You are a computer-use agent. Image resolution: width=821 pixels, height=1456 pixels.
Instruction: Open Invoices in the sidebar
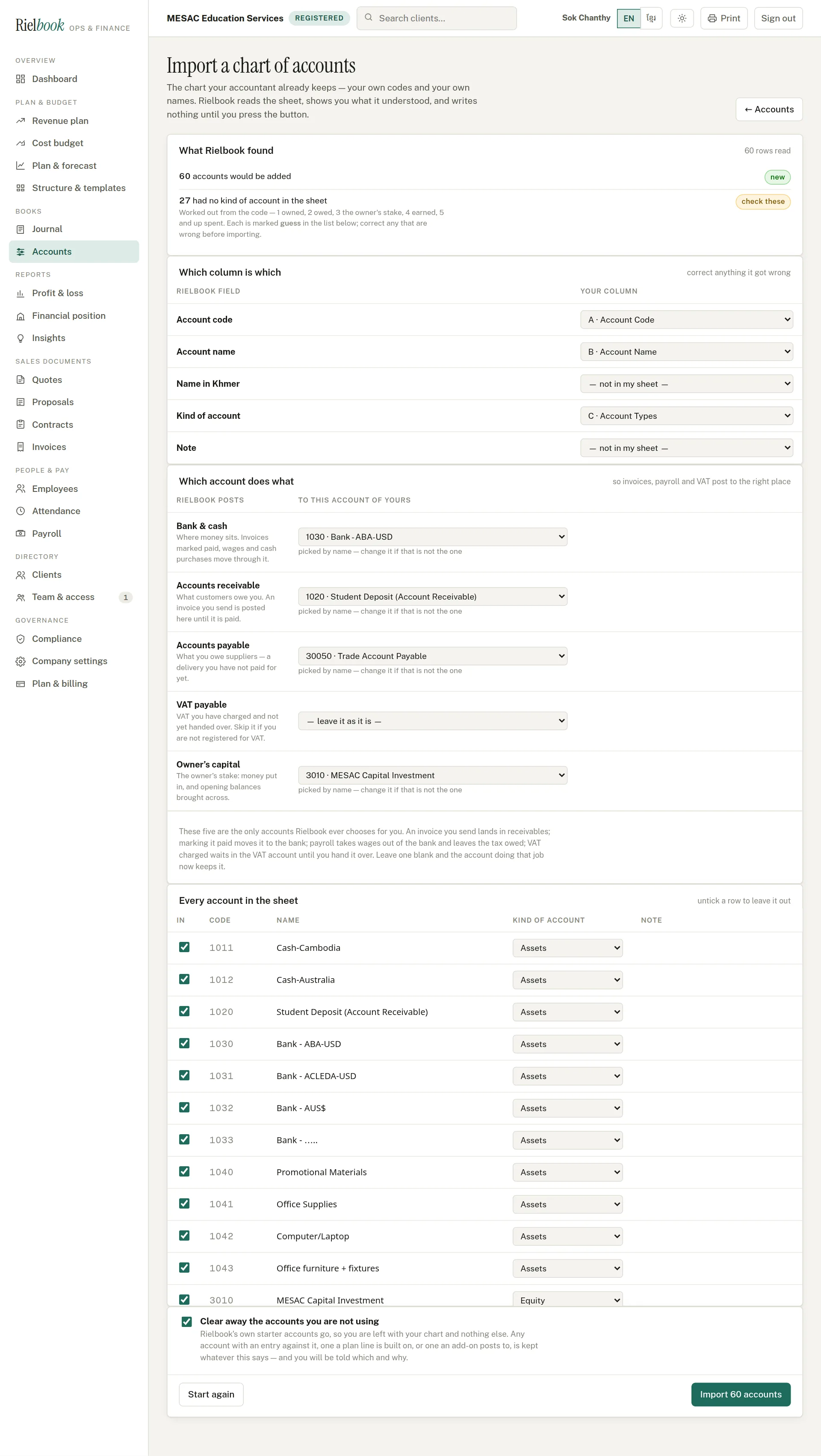tap(74, 447)
